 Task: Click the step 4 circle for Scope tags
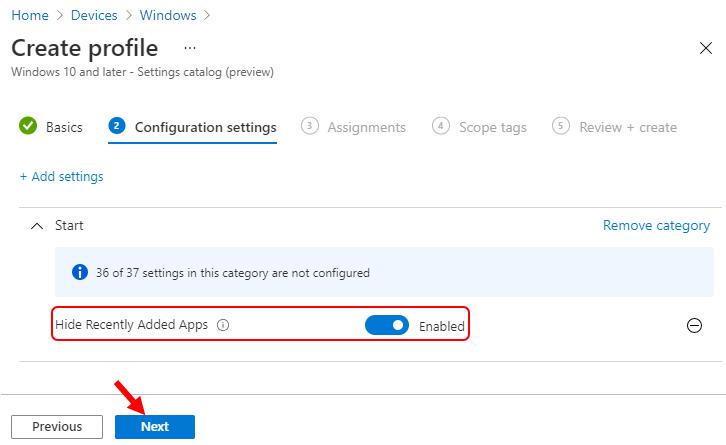tap(441, 126)
